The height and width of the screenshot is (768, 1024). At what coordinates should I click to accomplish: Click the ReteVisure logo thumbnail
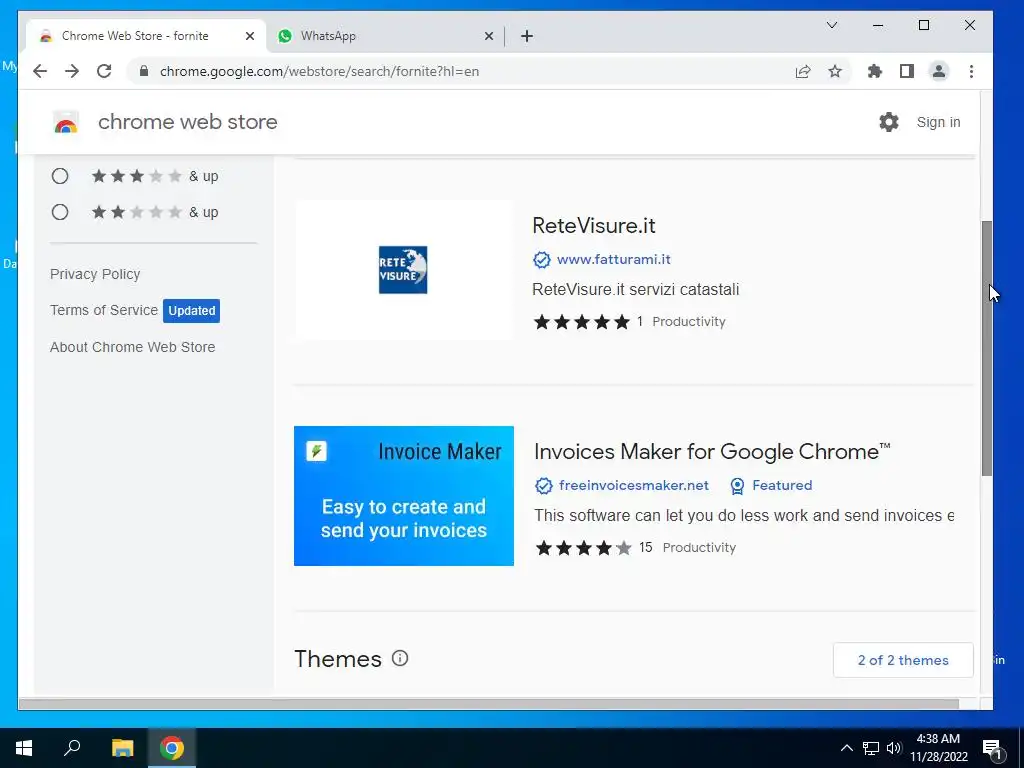click(404, 270)
